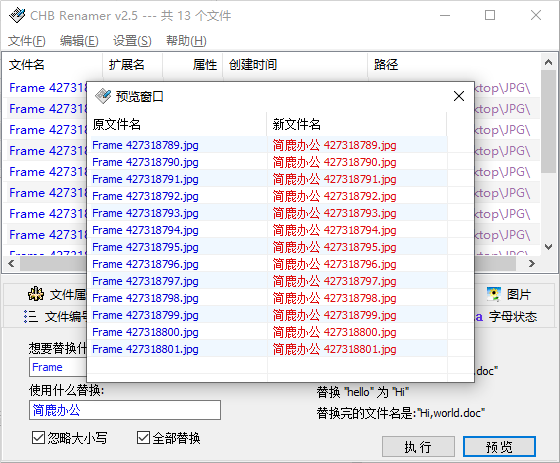The image size is (560, 463).
Task: Open the 设置(S) menu
Action: 132,41
